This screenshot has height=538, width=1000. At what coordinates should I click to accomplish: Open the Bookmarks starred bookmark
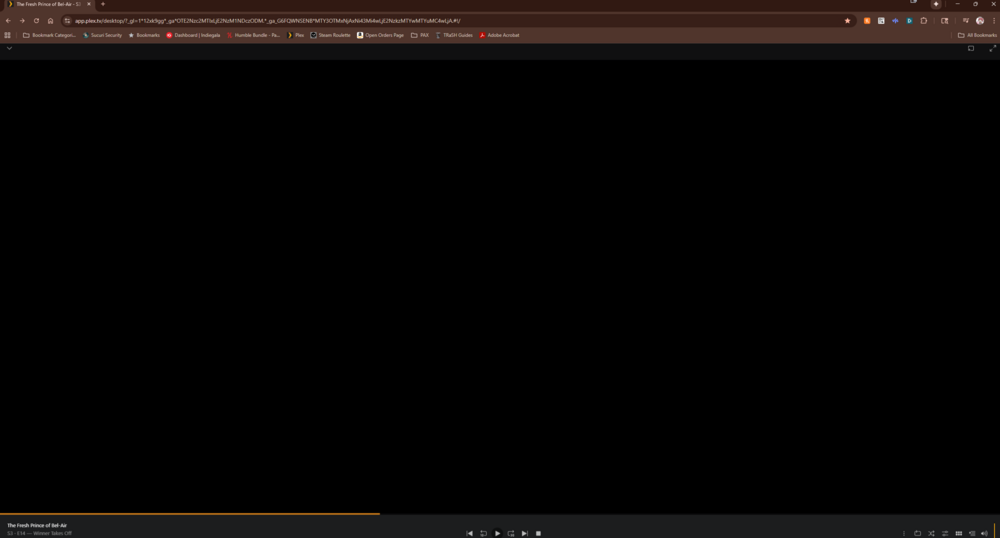pos(144,35)
